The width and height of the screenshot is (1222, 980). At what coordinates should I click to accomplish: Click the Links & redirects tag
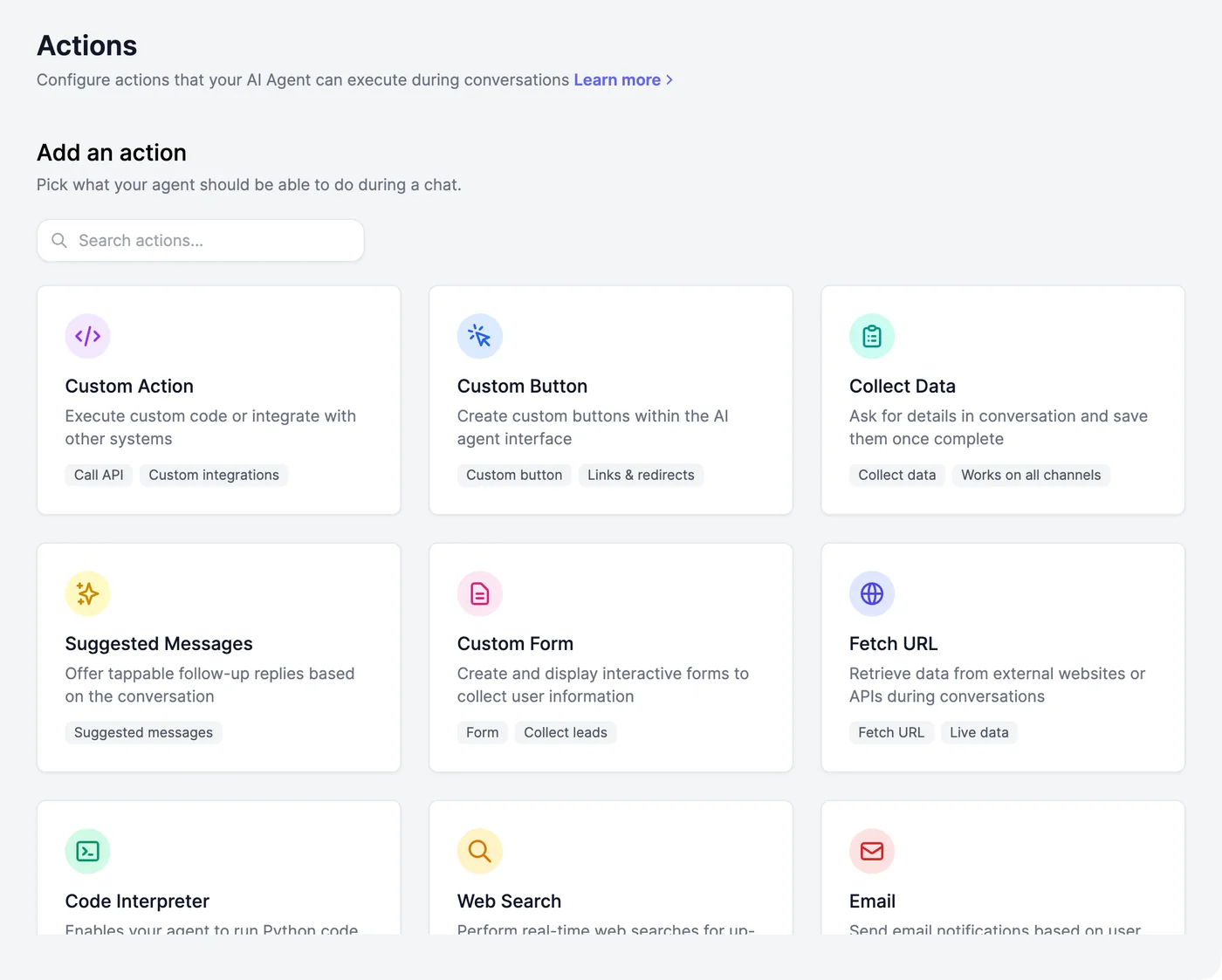[x=641, y=475]
